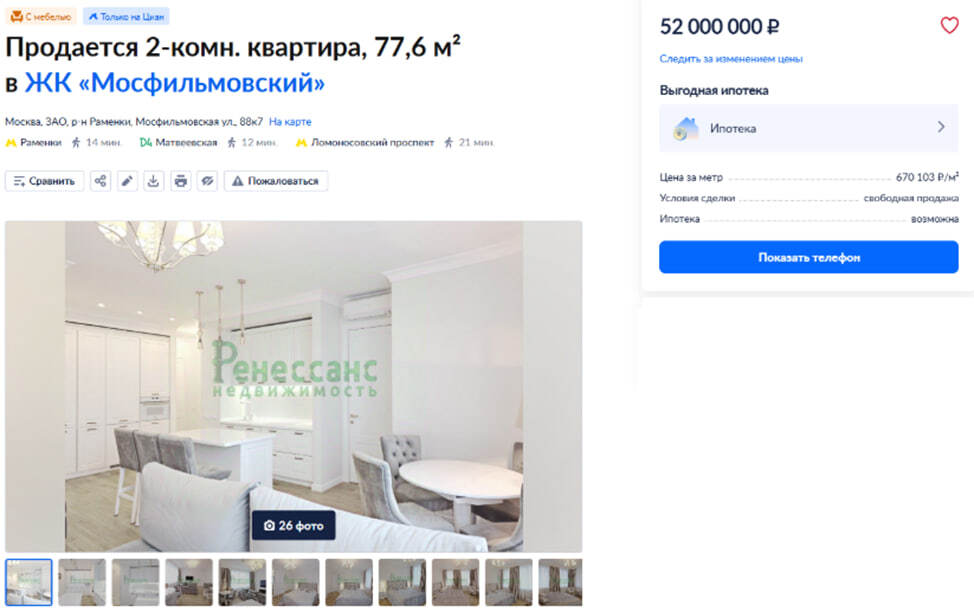Viewport: 974px width, 612px height.
Task: Expand the Ипотека mortgage chevron
Action: coord(940,127)
